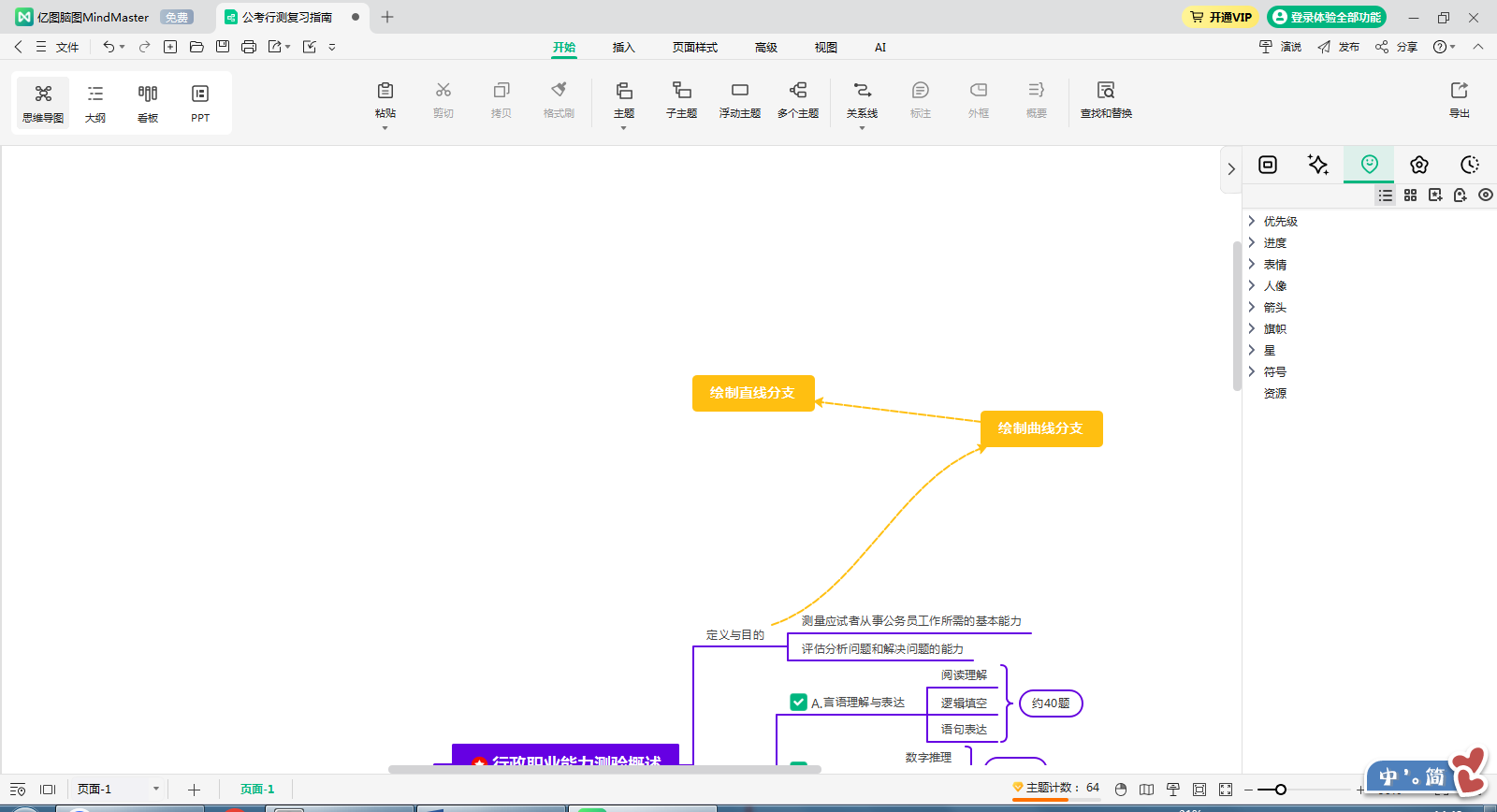1497x812 pixels.
Task: Open the 看板 kanban view
Action: click(148, 102)
